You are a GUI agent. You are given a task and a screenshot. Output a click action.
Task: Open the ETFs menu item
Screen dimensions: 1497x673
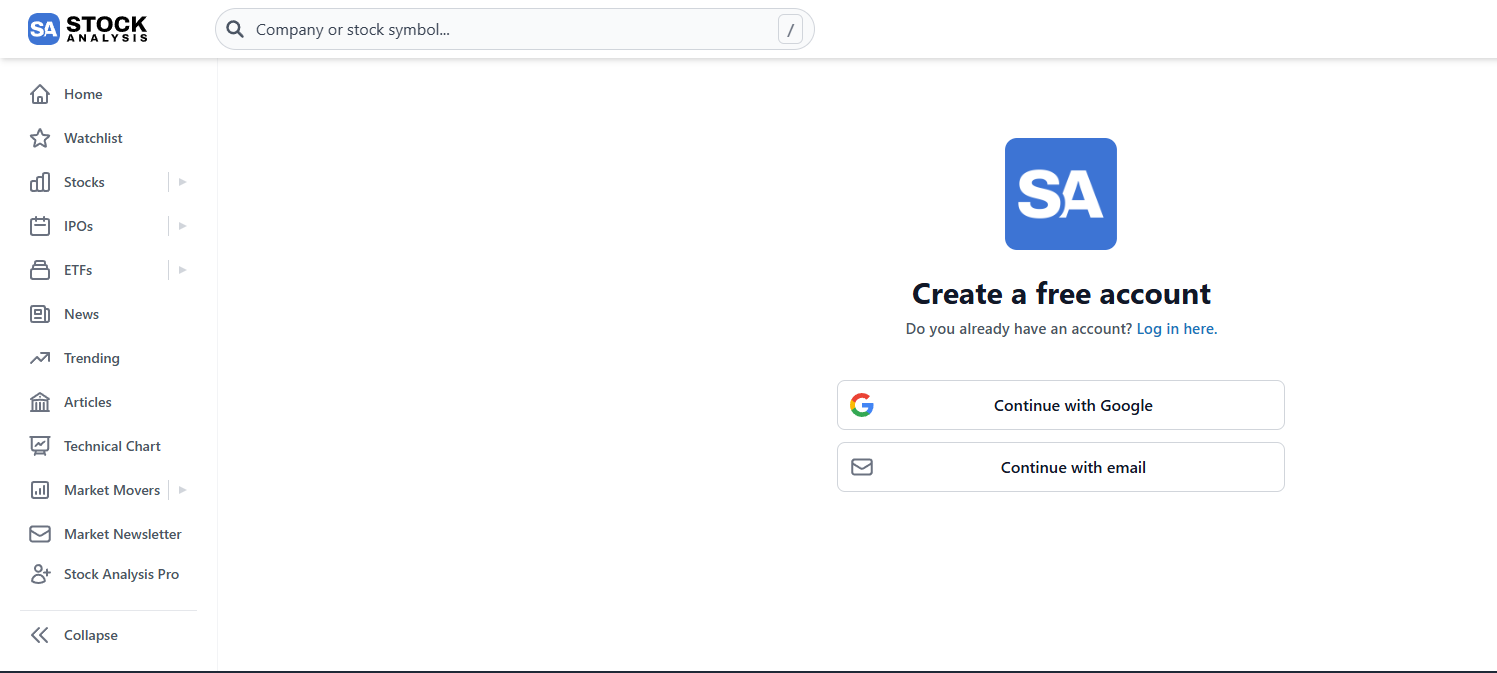click(78, 270)
